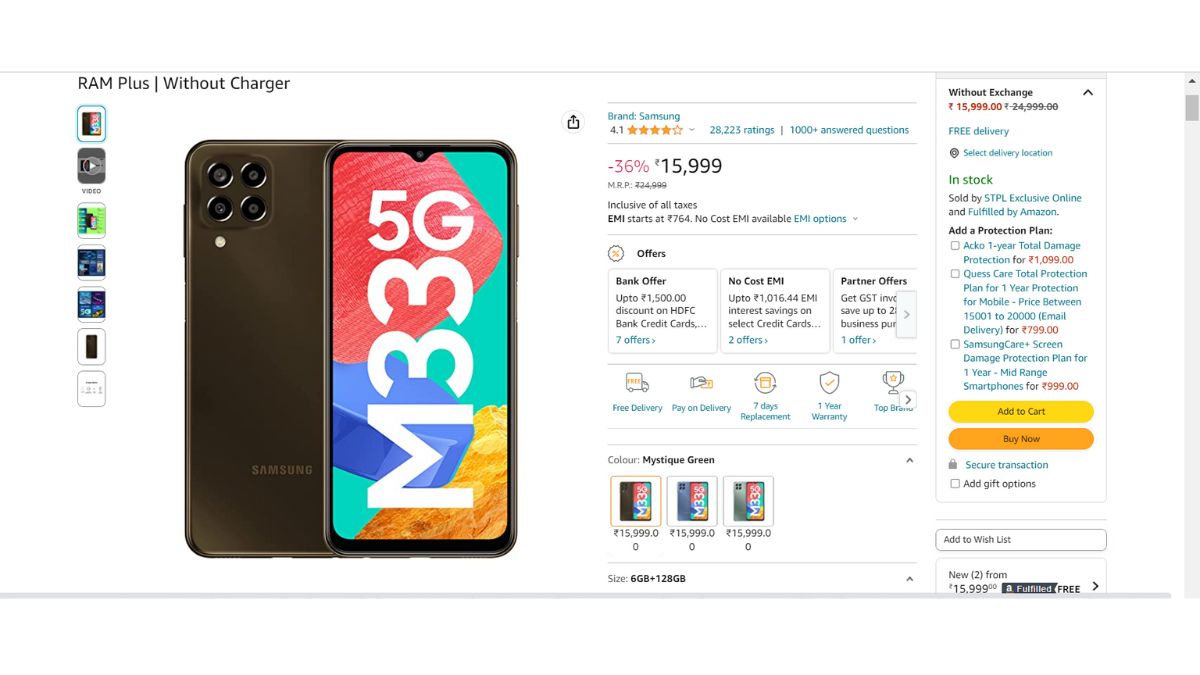Image resolution: width=1200 pixels, height=675 pixels.
Task: Open the Bank Offer 7 offers card
Action: (x=662, y=311)
